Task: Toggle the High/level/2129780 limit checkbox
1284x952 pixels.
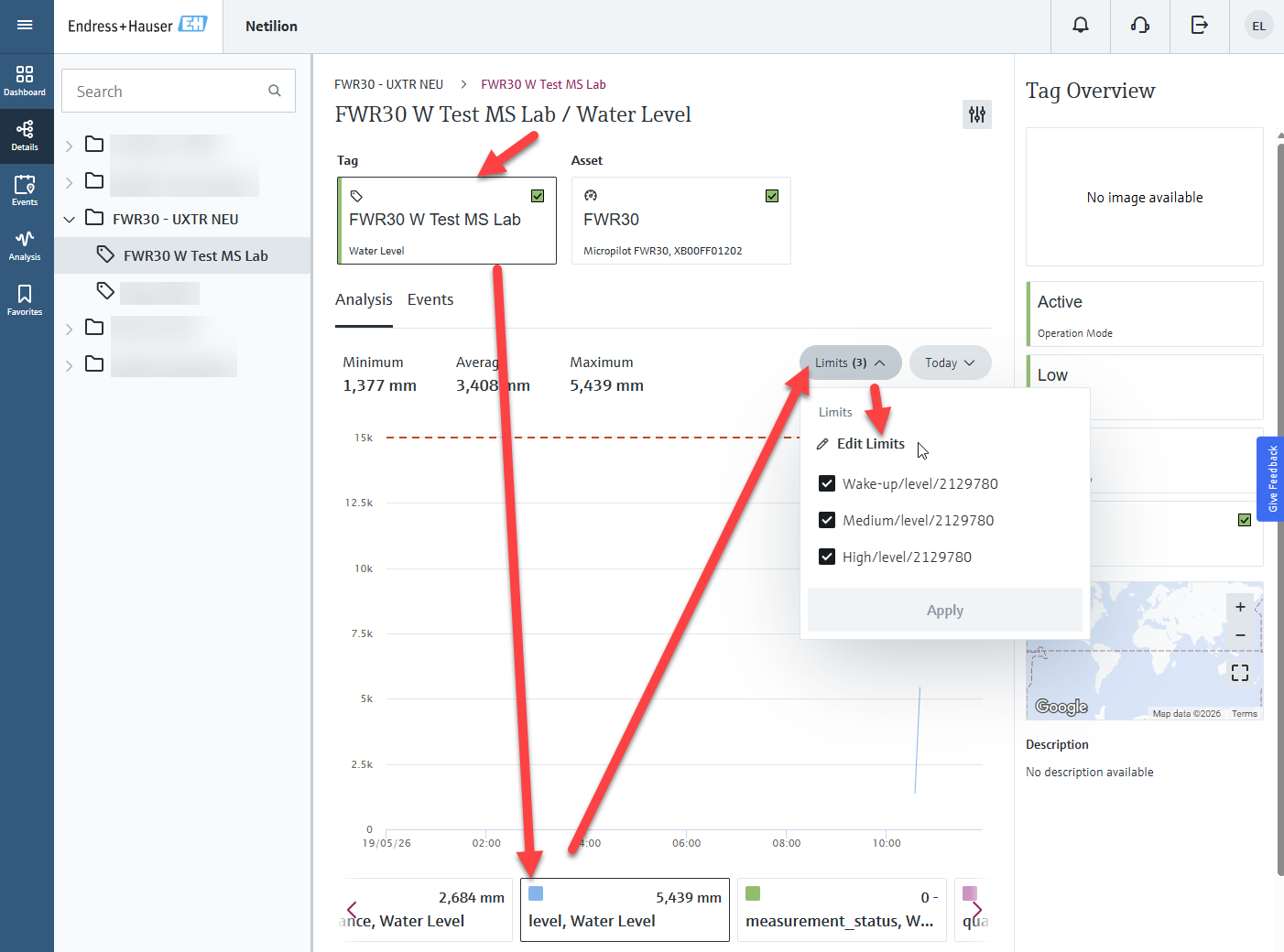Action: 827,557
